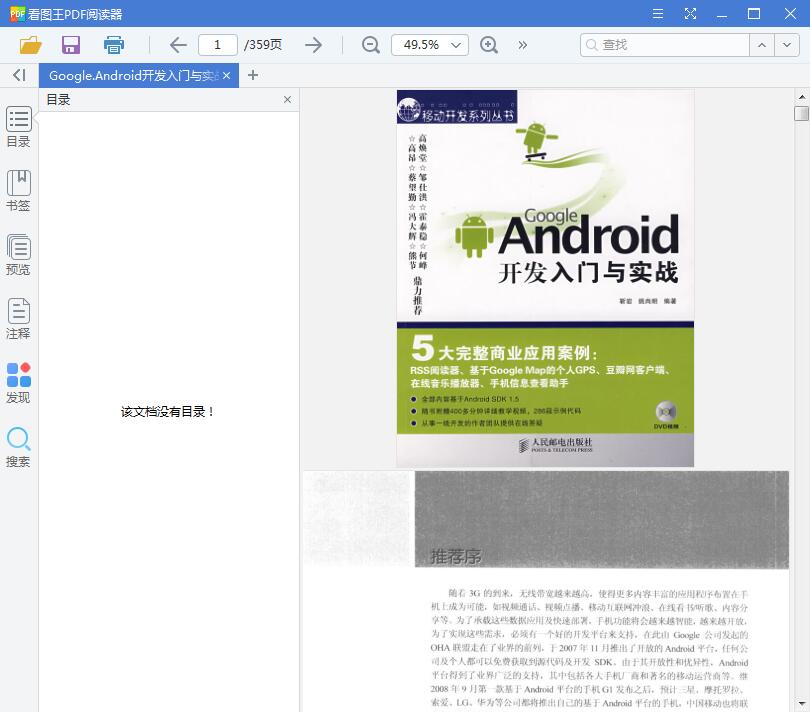810x712 pixels.
Task: Open the hamburger menu in the title bar
Action: point(657,14)
